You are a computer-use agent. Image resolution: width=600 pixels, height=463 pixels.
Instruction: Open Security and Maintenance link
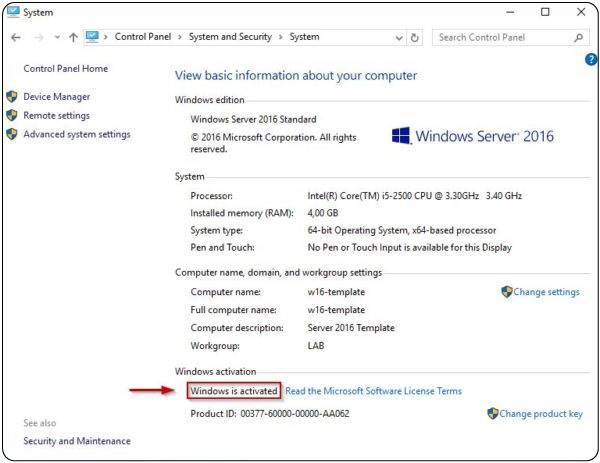[77, 441]
